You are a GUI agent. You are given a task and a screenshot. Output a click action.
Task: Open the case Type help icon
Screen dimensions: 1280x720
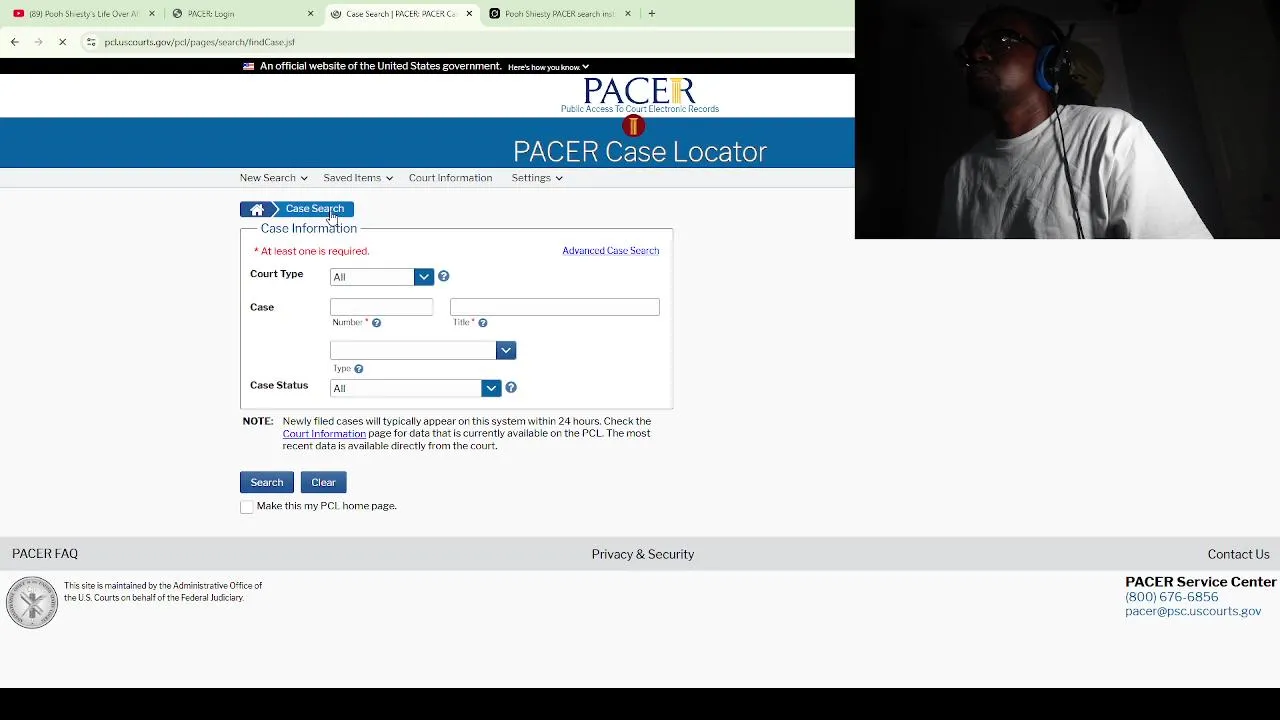click(x=358, y=369)
